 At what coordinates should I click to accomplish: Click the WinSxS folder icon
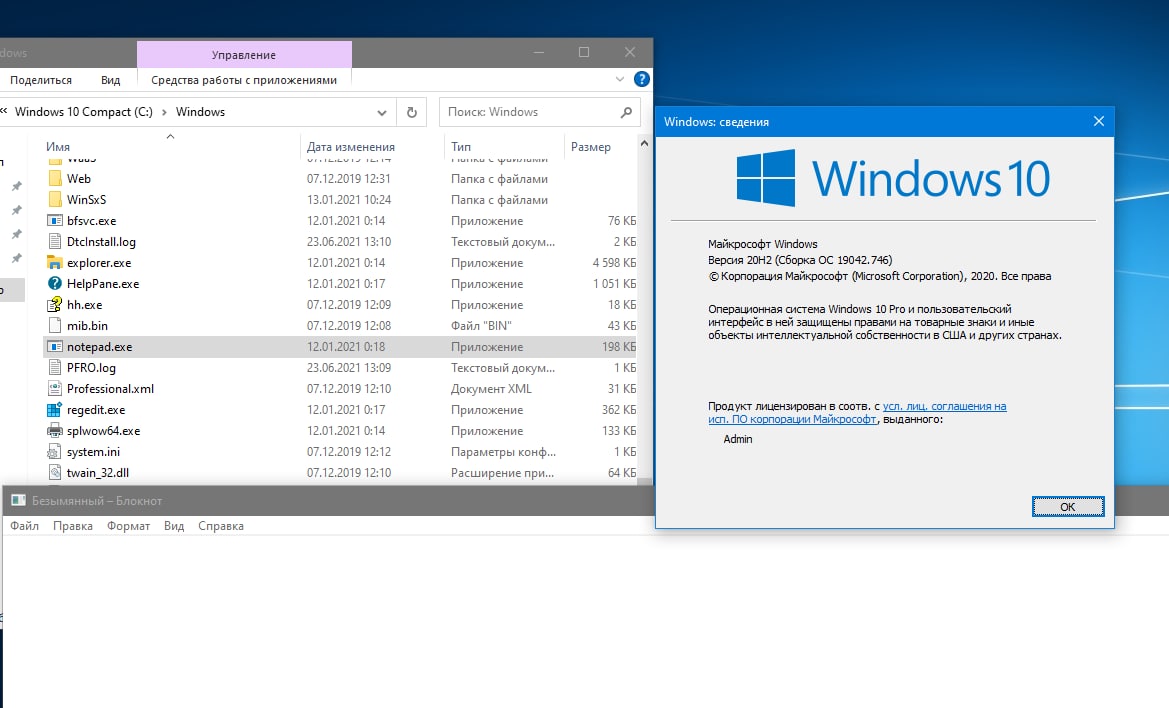click(x=54, y=200)
